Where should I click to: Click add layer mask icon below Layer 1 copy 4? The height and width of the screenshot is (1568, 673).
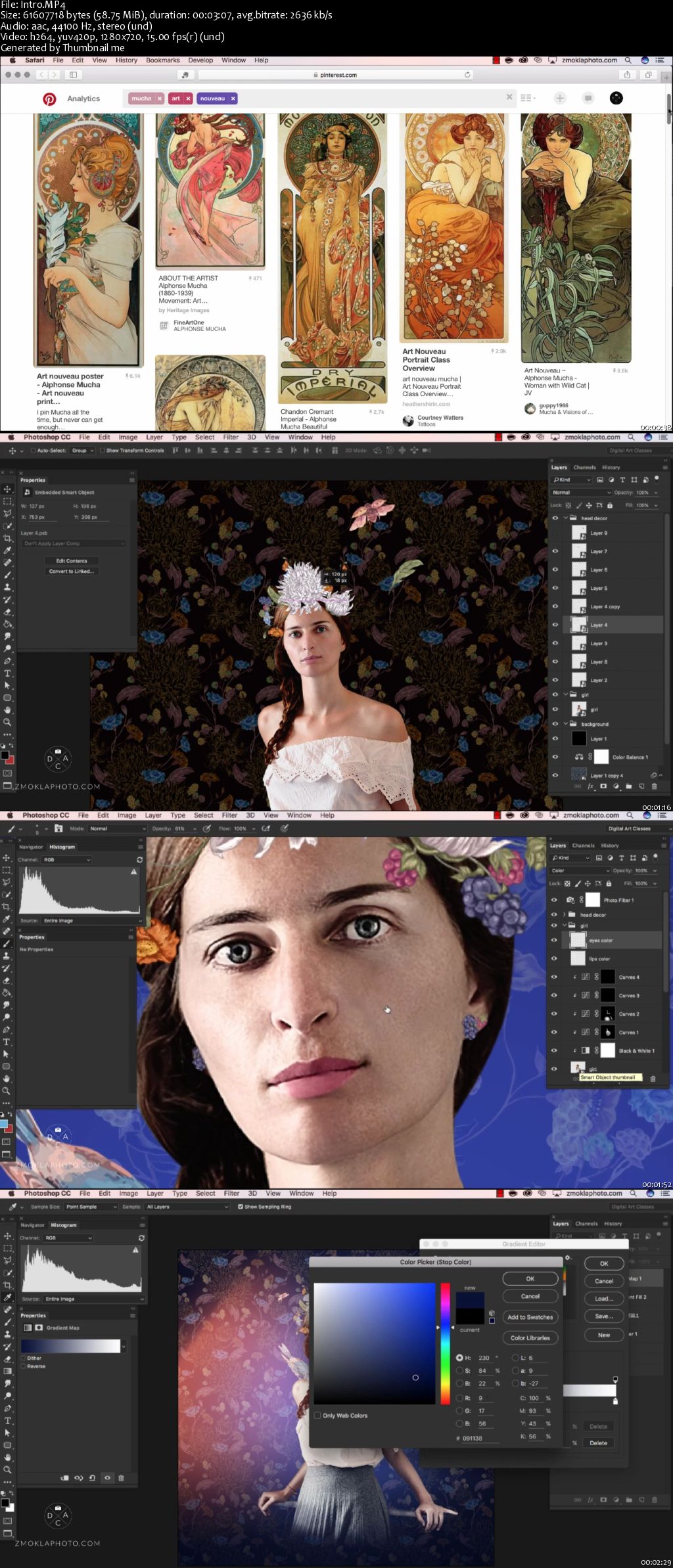(603, 786)
